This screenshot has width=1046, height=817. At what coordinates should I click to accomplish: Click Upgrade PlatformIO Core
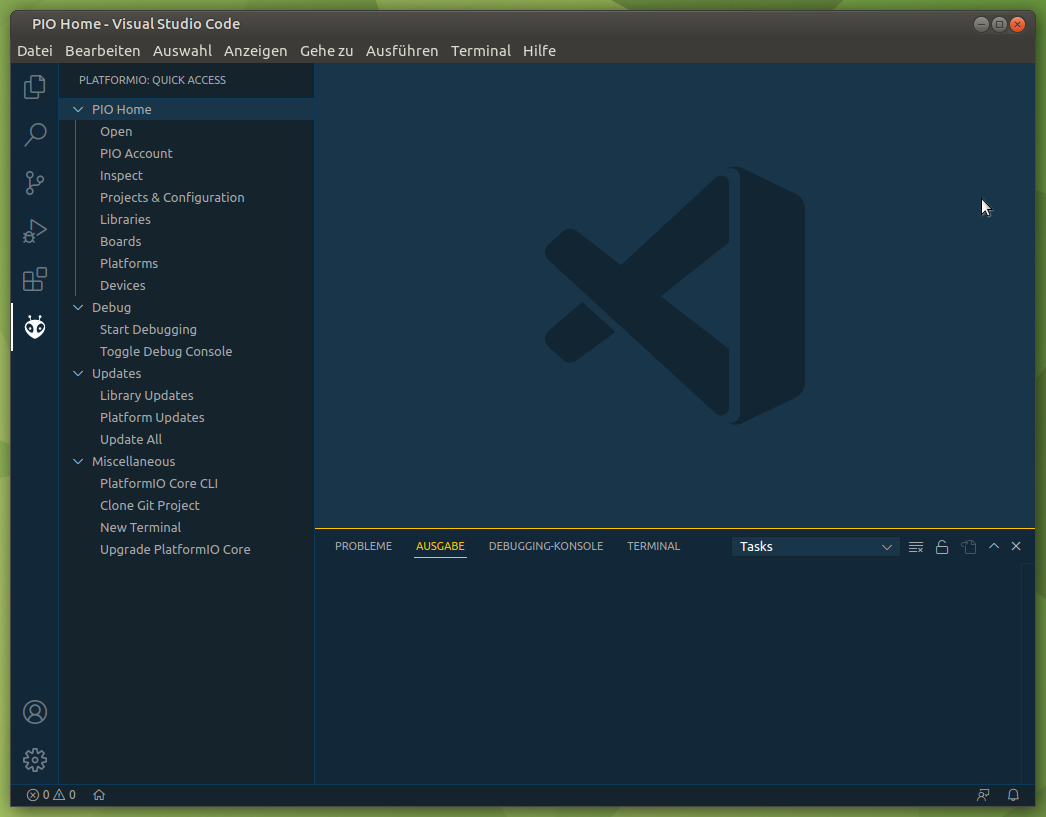point(175,550)
